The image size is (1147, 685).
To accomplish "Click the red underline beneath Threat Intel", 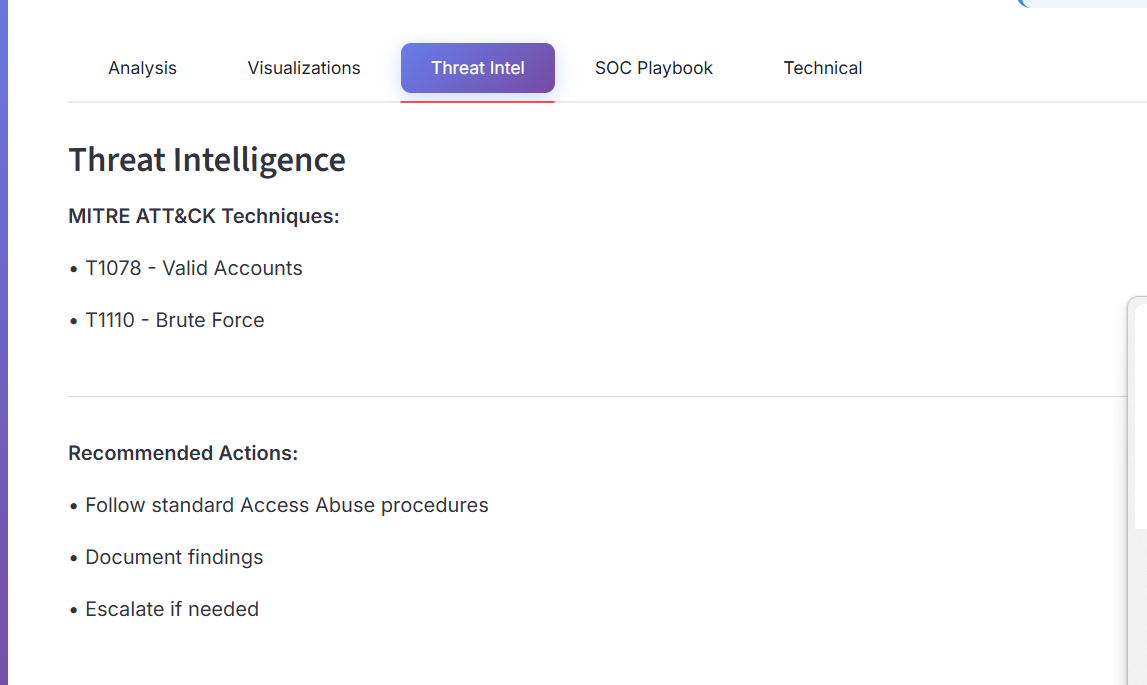I will point(477,101).
